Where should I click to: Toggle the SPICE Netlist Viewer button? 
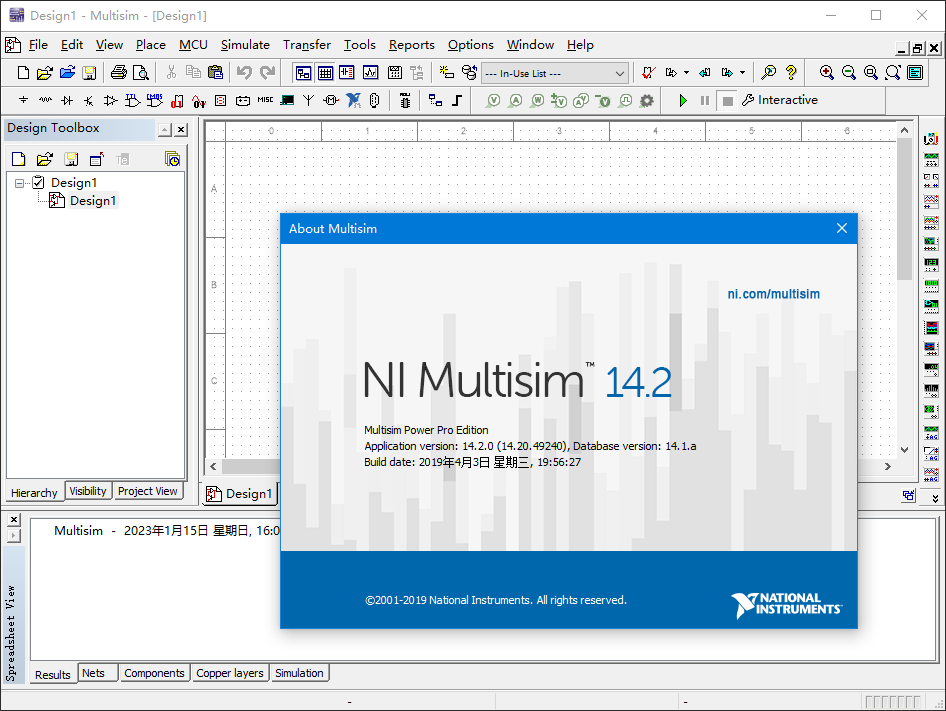(x=347, y=73)
